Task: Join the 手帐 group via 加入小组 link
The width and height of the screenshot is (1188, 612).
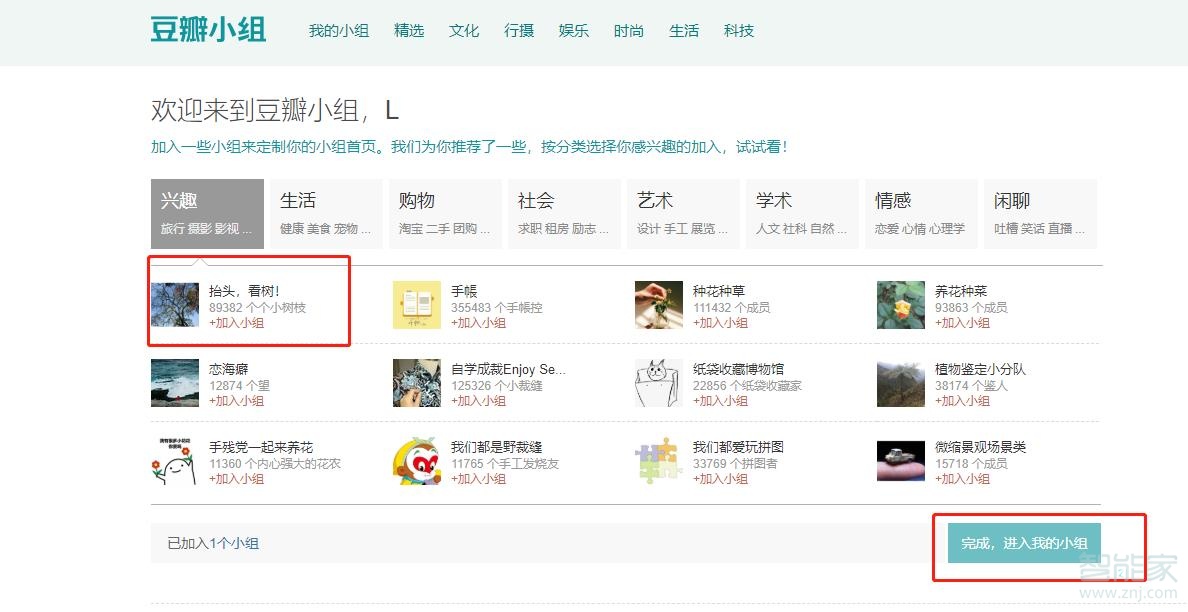Action: (478, 323)
